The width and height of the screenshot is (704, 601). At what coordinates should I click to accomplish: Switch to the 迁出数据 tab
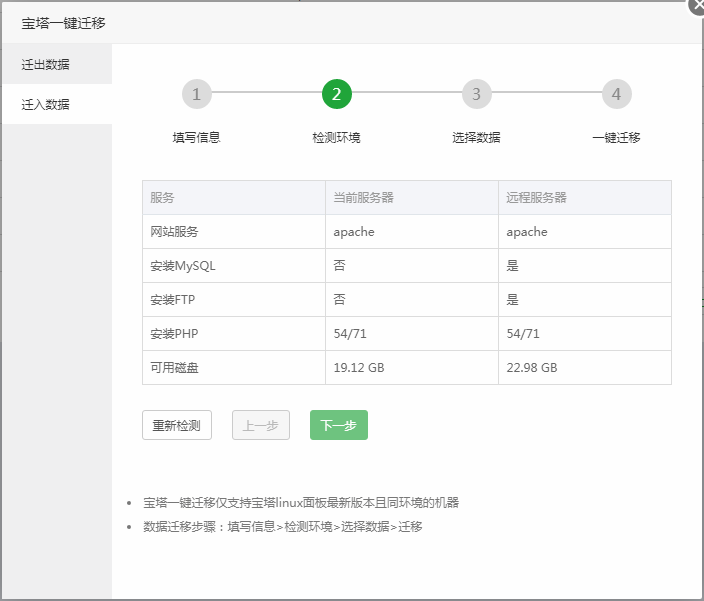click(x=47, y=64)
